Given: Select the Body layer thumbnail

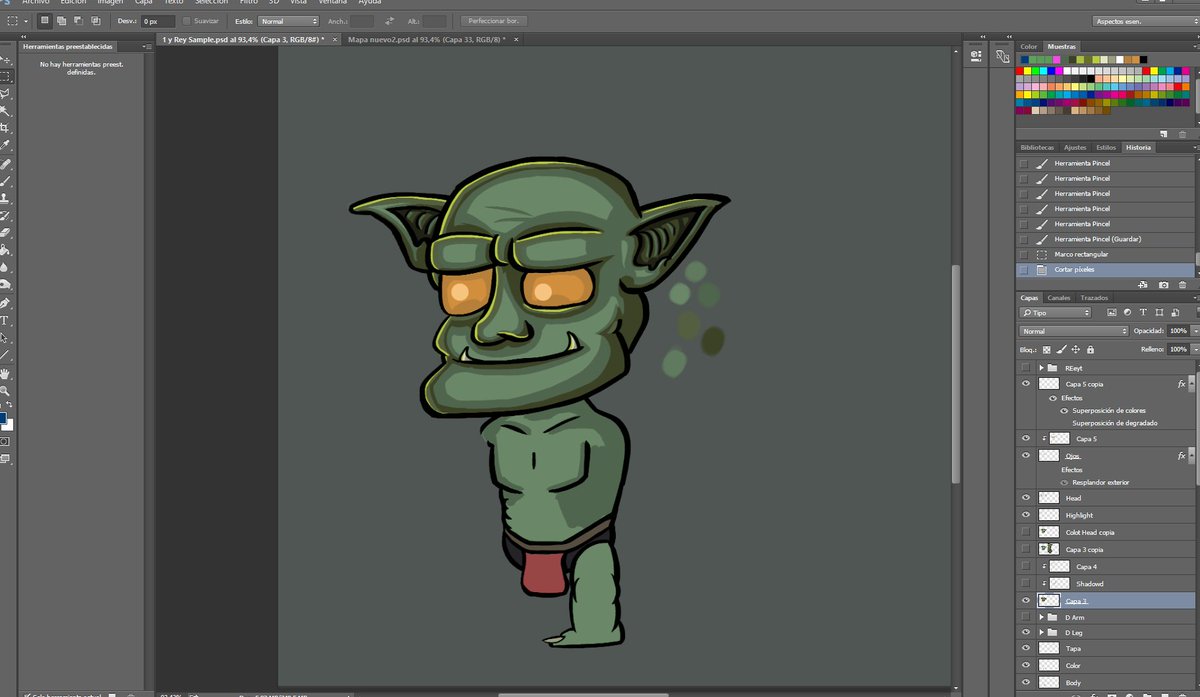Looking at the screenshot, I should click(1048, 683).
